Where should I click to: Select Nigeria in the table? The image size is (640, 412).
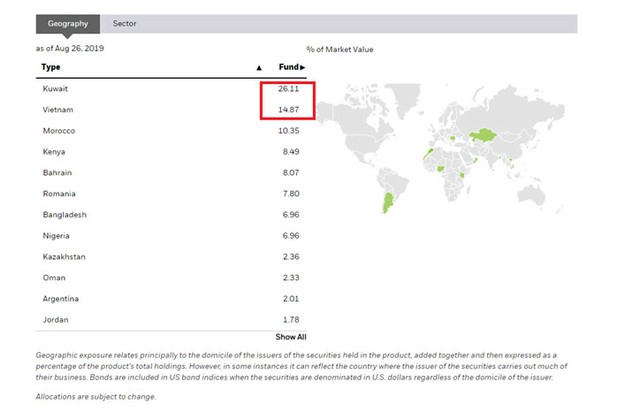56,235
